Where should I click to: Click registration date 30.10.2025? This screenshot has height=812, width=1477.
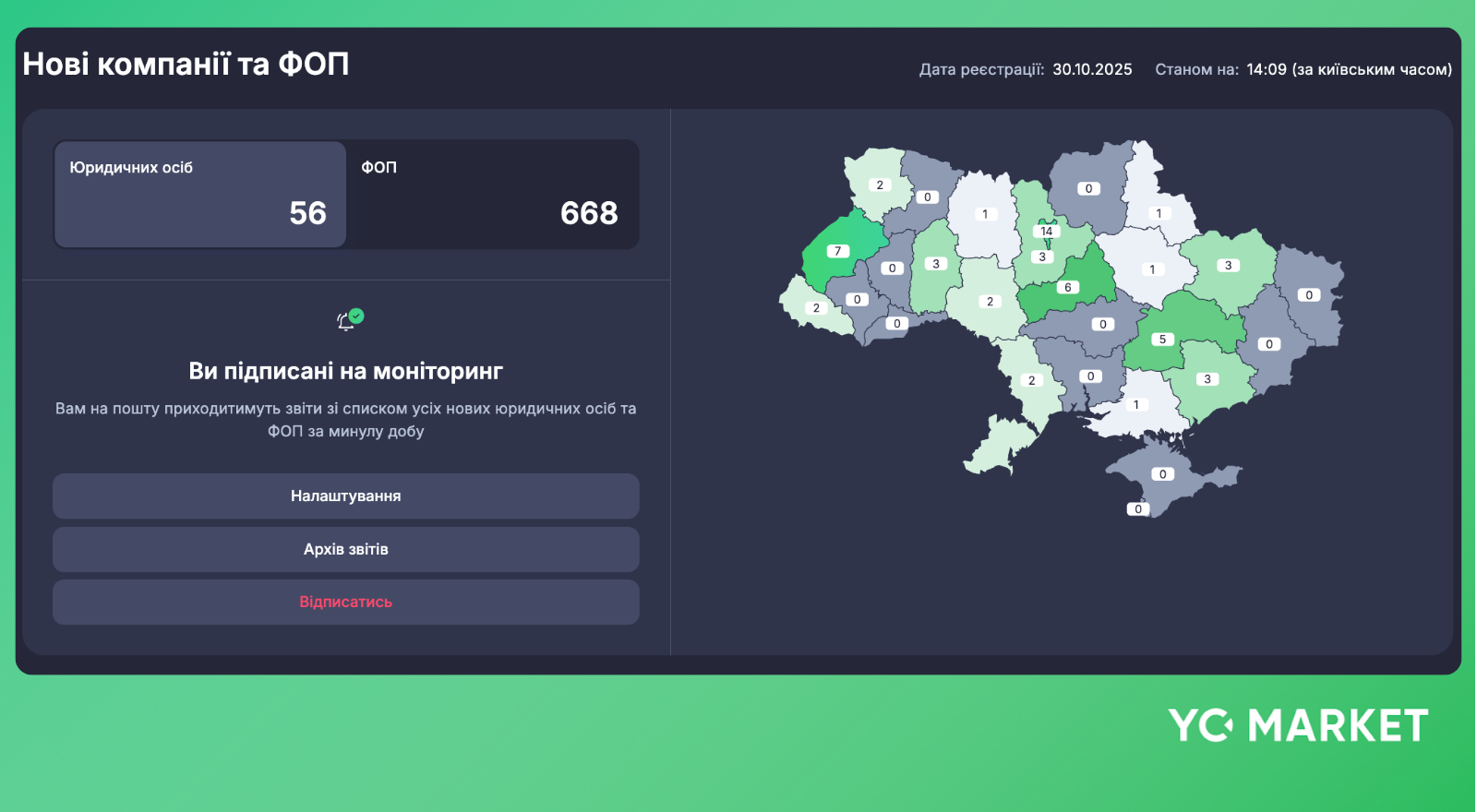(1092, 69)
